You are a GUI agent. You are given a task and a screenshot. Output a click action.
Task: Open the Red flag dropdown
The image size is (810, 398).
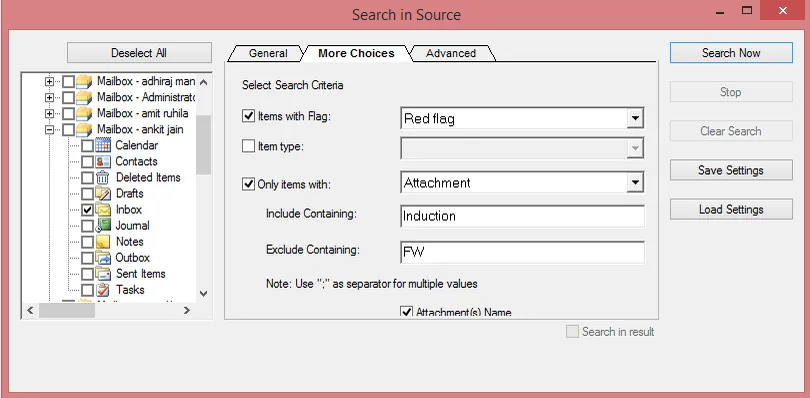coord(635,118)
